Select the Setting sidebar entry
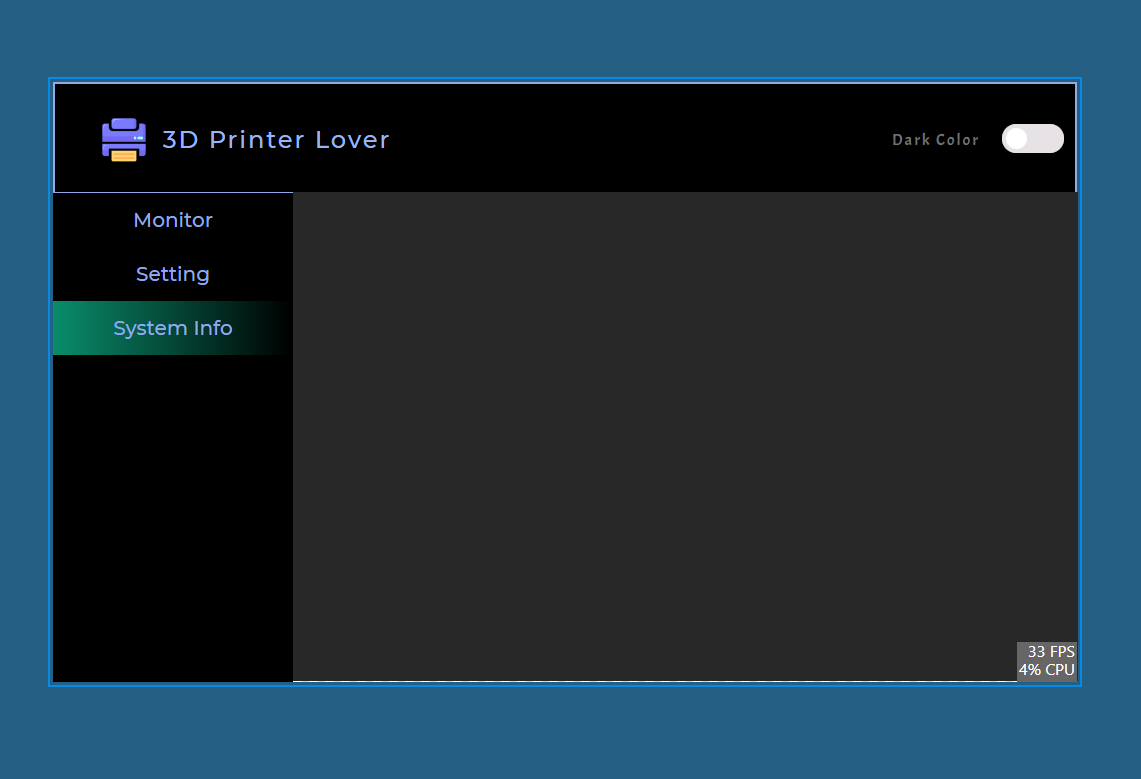The height and width of the screenshot is (779, 1141). pyautogui.click(x=173, y=274)
